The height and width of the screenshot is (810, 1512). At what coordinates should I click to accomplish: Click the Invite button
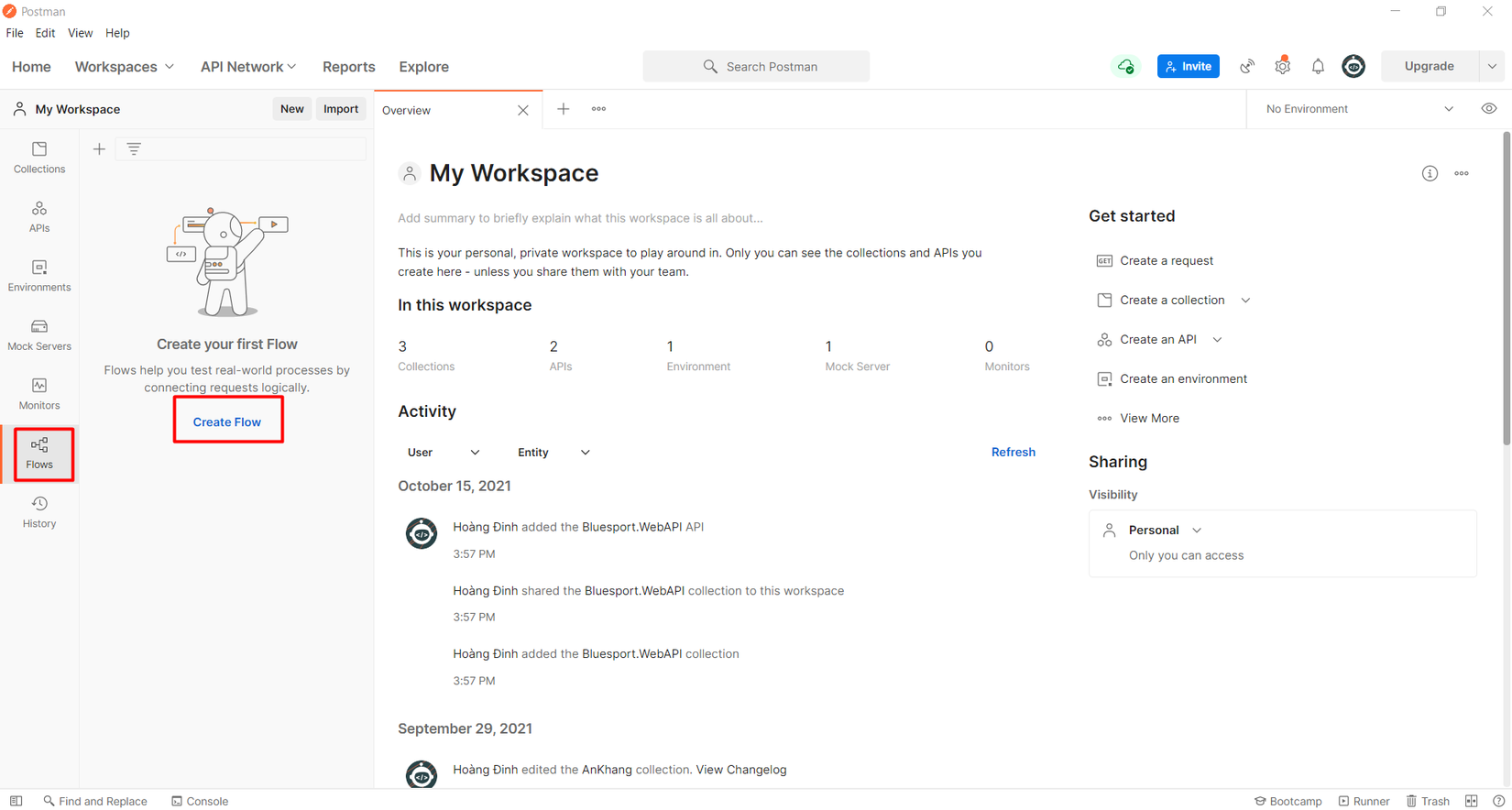click(1189, 66)
